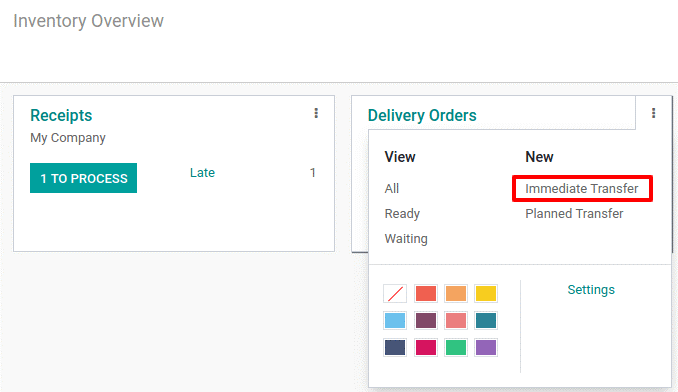The height and width of the screenshot is (392, 678).
Task: Pick the magenta color swatch
Action: (x=425, y=347)
